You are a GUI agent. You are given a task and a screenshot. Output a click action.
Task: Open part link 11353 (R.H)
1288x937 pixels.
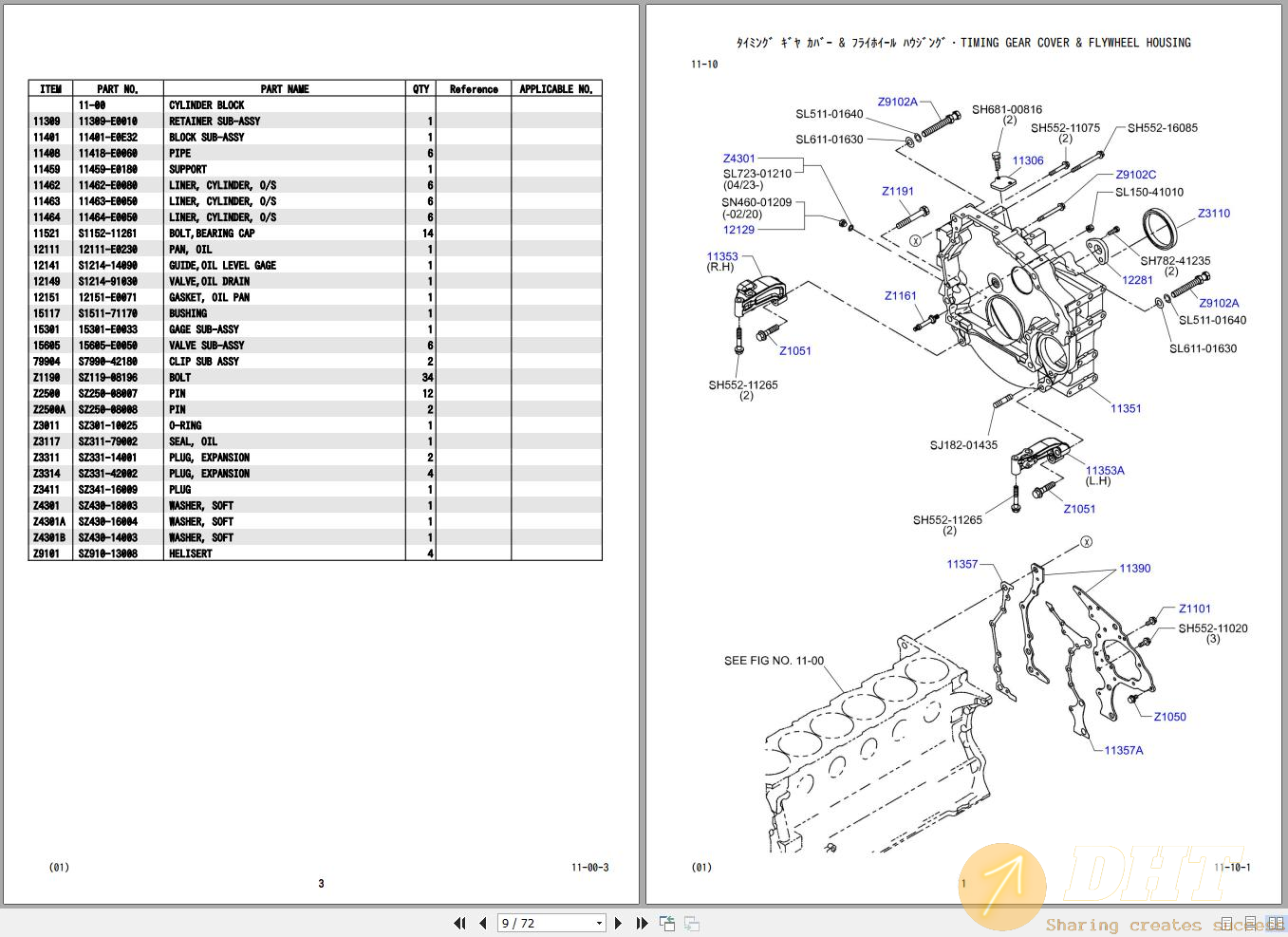click(x=722, y=256)
